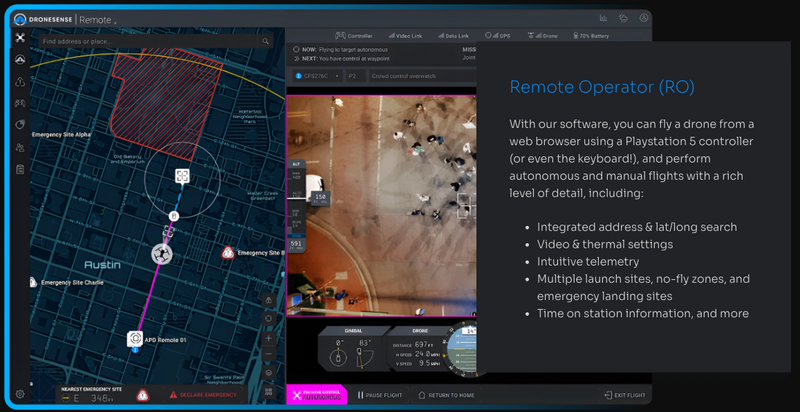This screenshot has width=800, height=412.
Task: Click the Video Link signal indicator
Action: tap(406, 36)
